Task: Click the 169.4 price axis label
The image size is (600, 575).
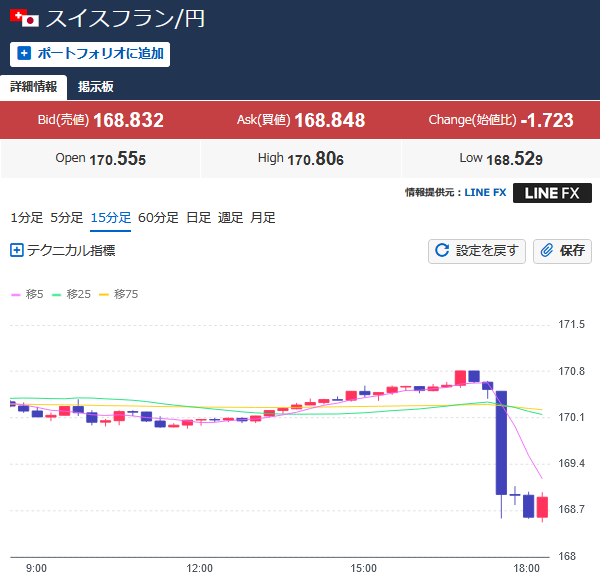Action: pos(572,463)
